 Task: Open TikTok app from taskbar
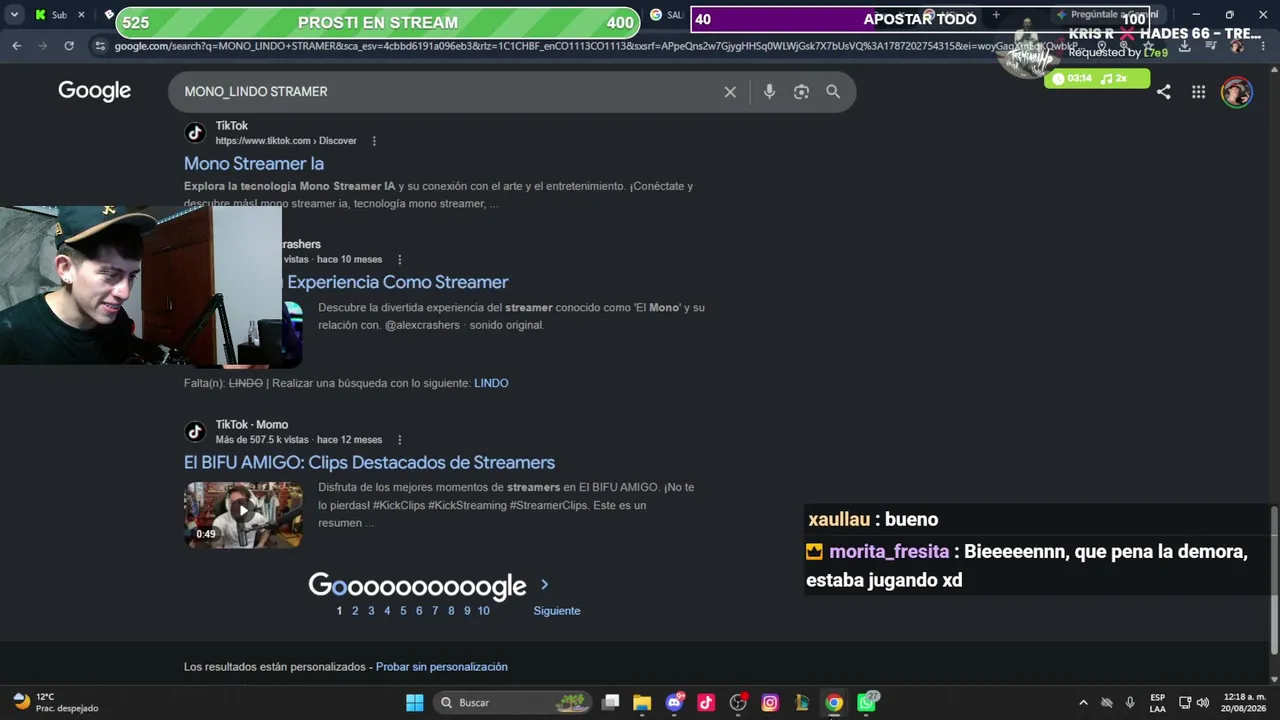[x=706, y=703]
